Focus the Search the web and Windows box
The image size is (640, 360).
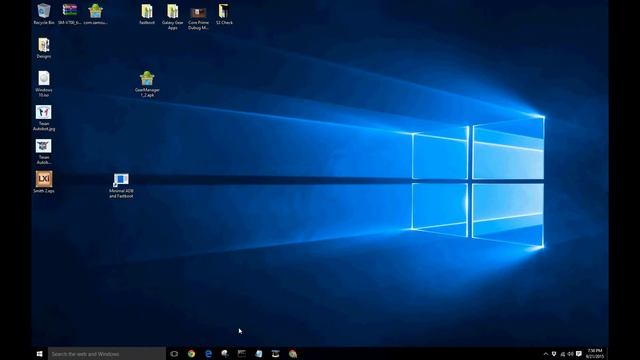tap(107, 354)
